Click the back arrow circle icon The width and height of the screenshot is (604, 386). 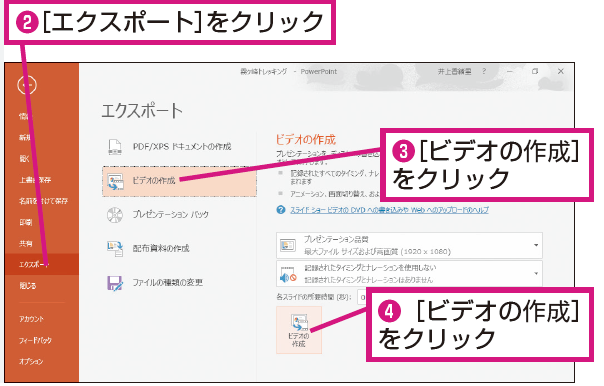27,85
